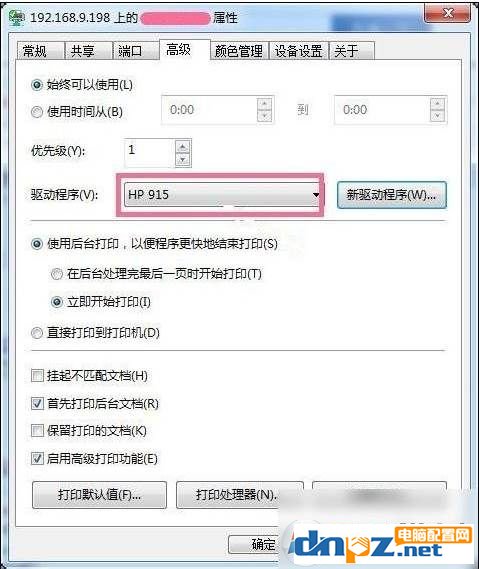Close the printer properties dialog
This screenshot has width=479, height=569.
pyautogui.click(x=449, y=13)
